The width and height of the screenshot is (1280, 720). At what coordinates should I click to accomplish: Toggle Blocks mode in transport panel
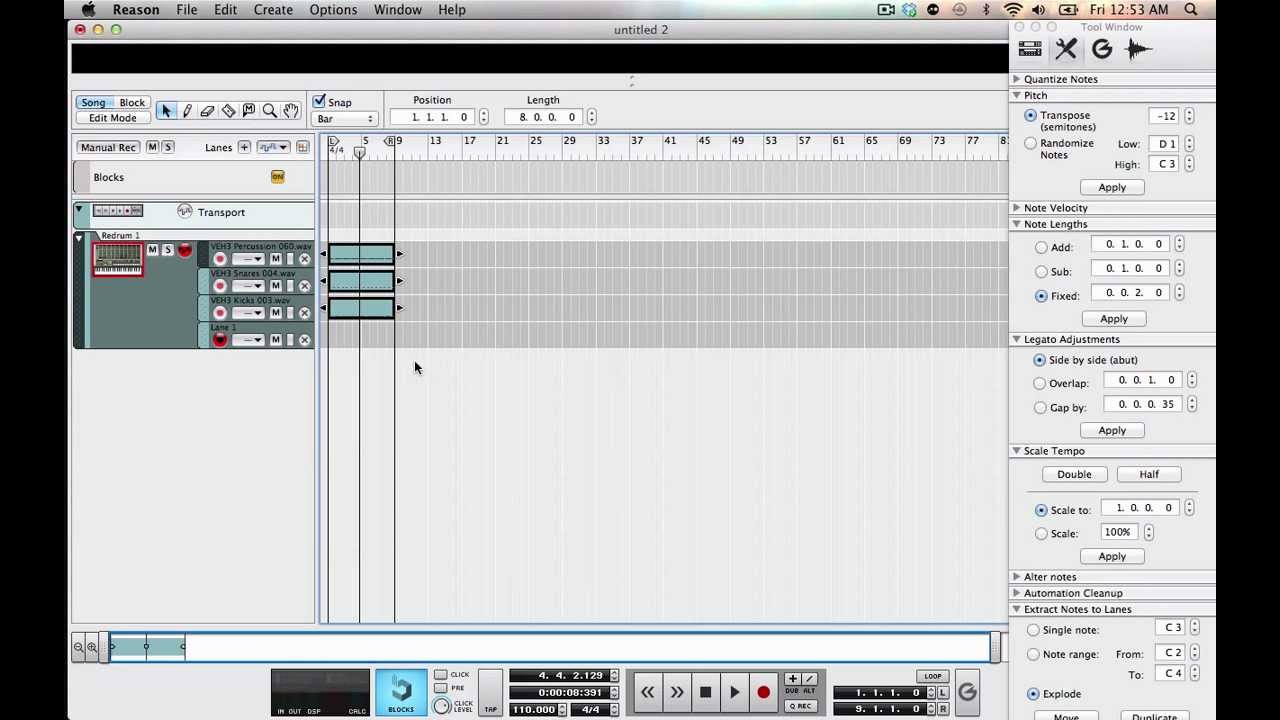pos(401,692)
